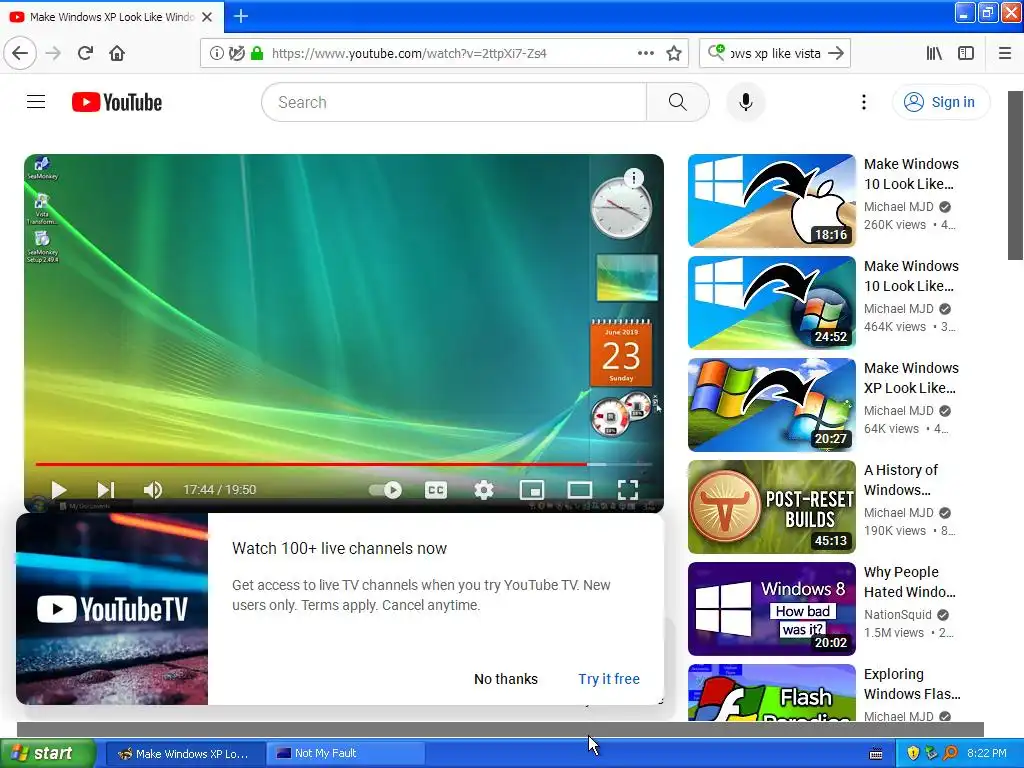This screenshot has height=768, width=1024.
Task: Close the Make Windows XP tab
Action: [x=207, y=17]
